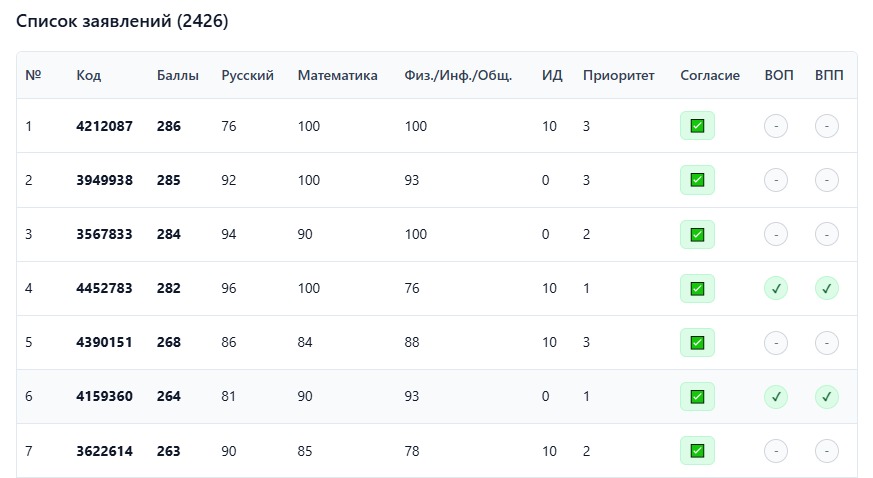Click the green ВПП check icon for 4159360
This screenshot has height=478, width=873.
[x=826, y=397]
